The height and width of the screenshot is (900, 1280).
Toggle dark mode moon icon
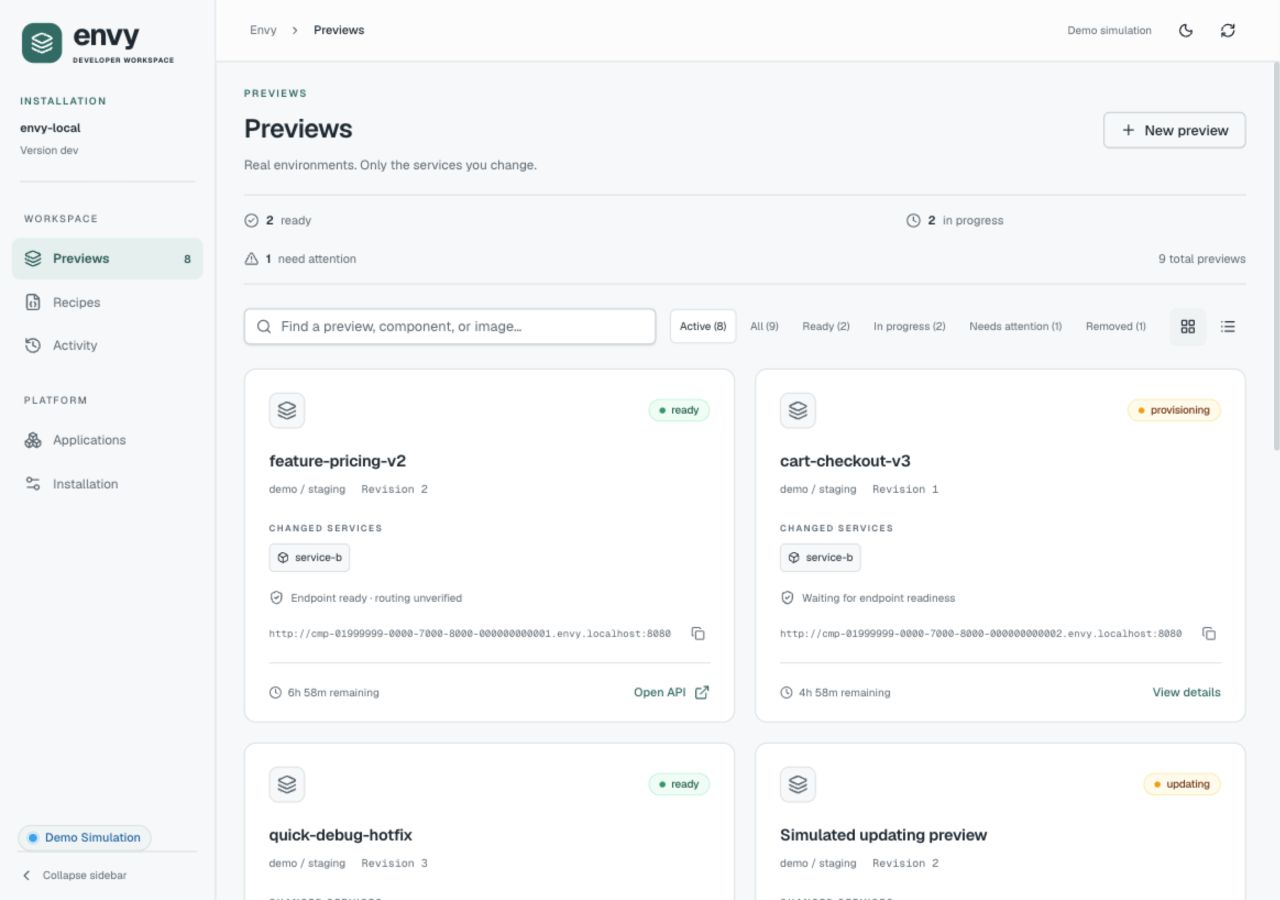[x=1186, y=30]
